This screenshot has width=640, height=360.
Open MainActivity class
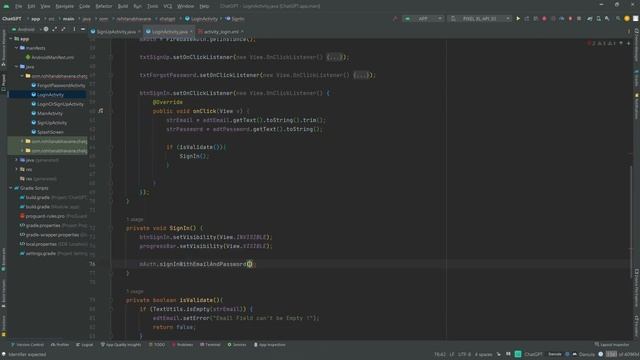pos(47,113)
